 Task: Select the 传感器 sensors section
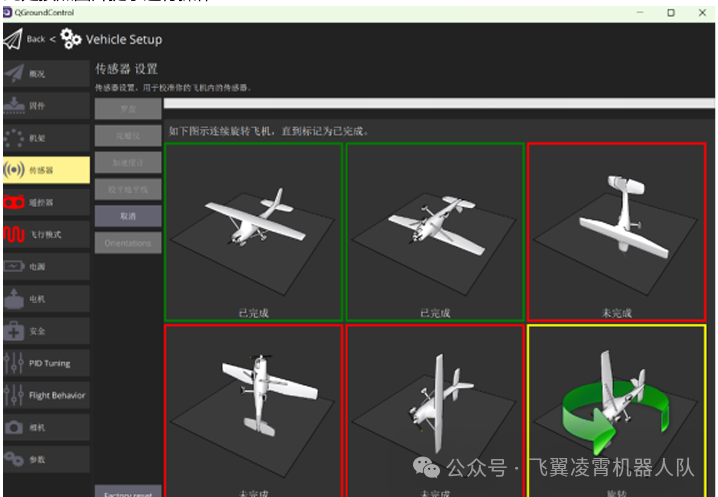(x=45, y=170)
